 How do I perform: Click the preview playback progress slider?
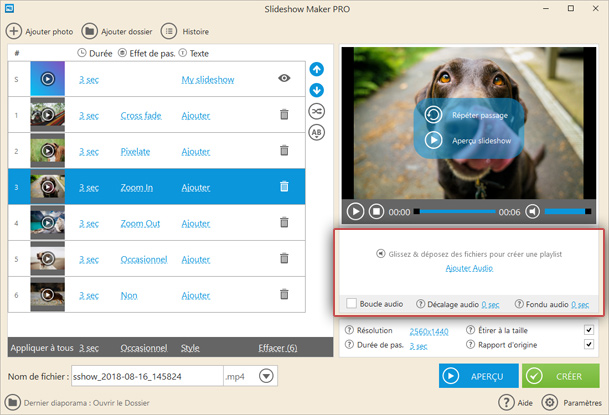pyautogui.click(x=455, y=212)
